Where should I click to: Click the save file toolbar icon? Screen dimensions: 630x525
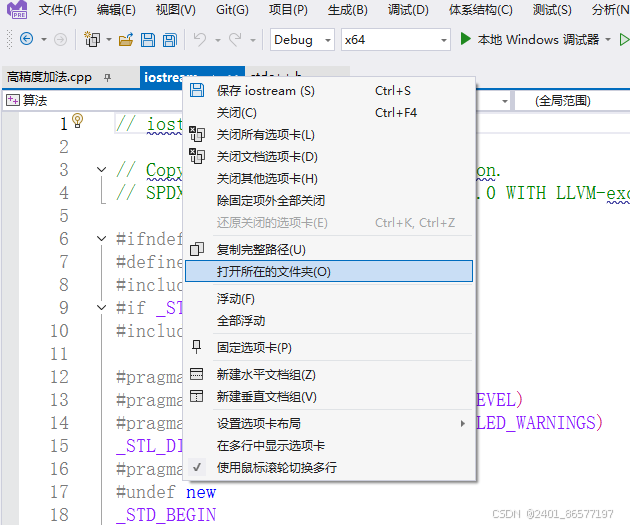point(148,40)
